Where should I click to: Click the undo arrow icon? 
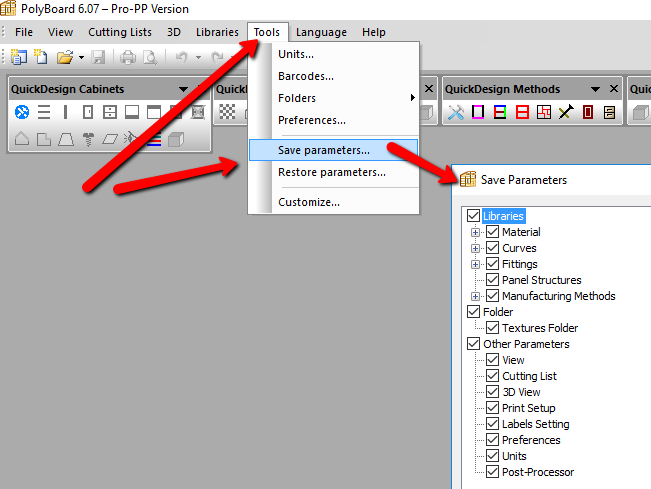181,57
